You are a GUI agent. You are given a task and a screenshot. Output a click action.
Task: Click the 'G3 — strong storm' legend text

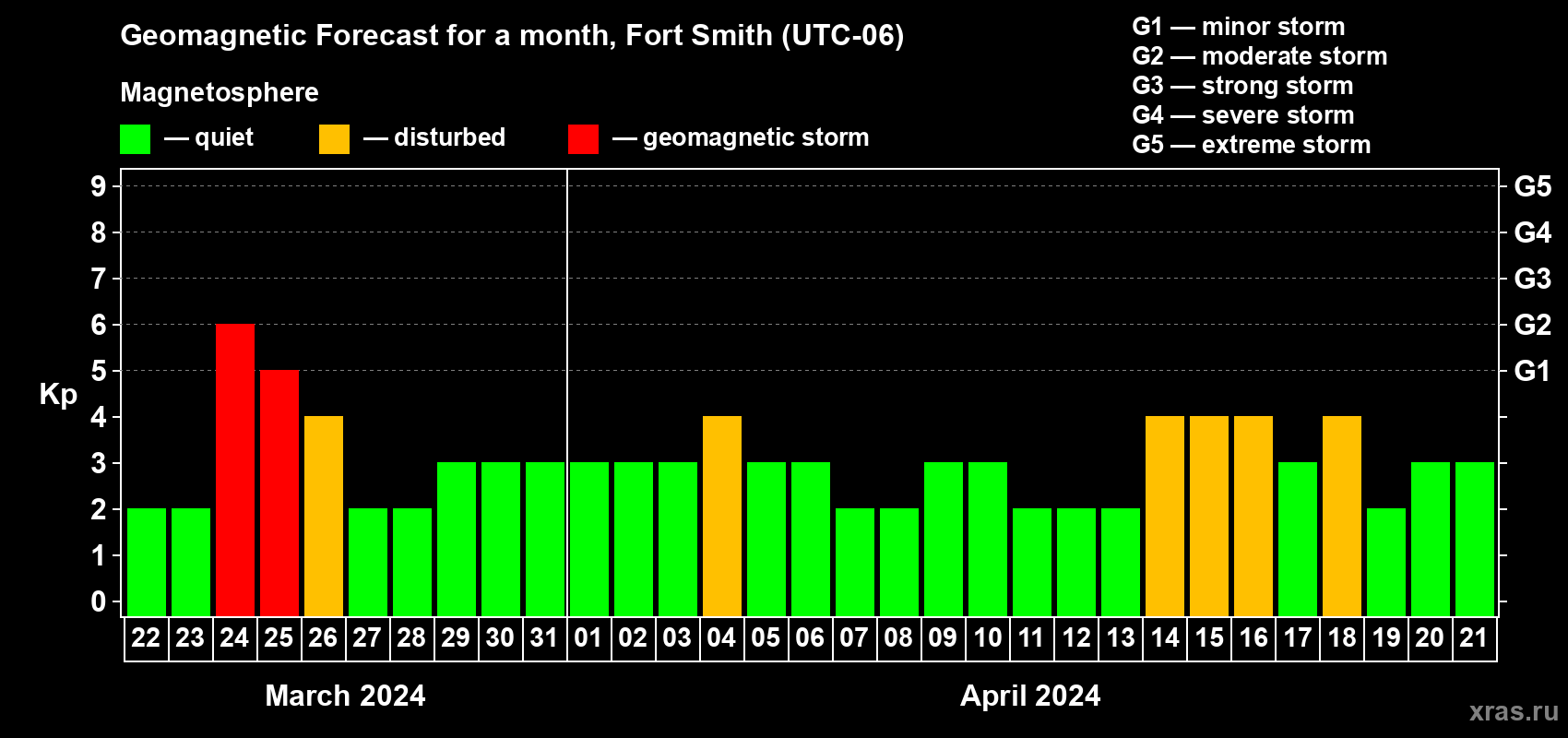coord(1243,86)
